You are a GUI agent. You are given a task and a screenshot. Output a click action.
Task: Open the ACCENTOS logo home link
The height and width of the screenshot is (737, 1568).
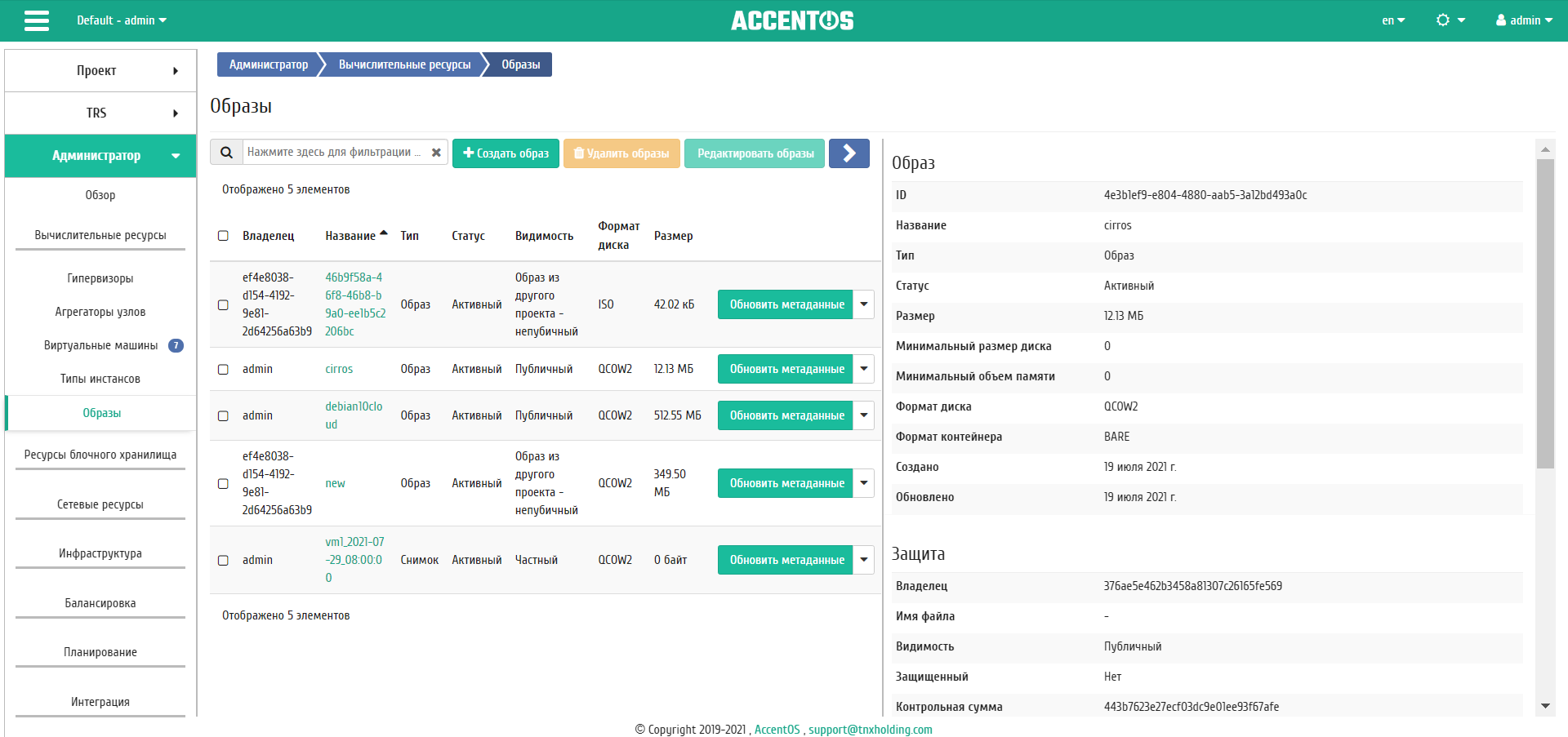[792, 20]
